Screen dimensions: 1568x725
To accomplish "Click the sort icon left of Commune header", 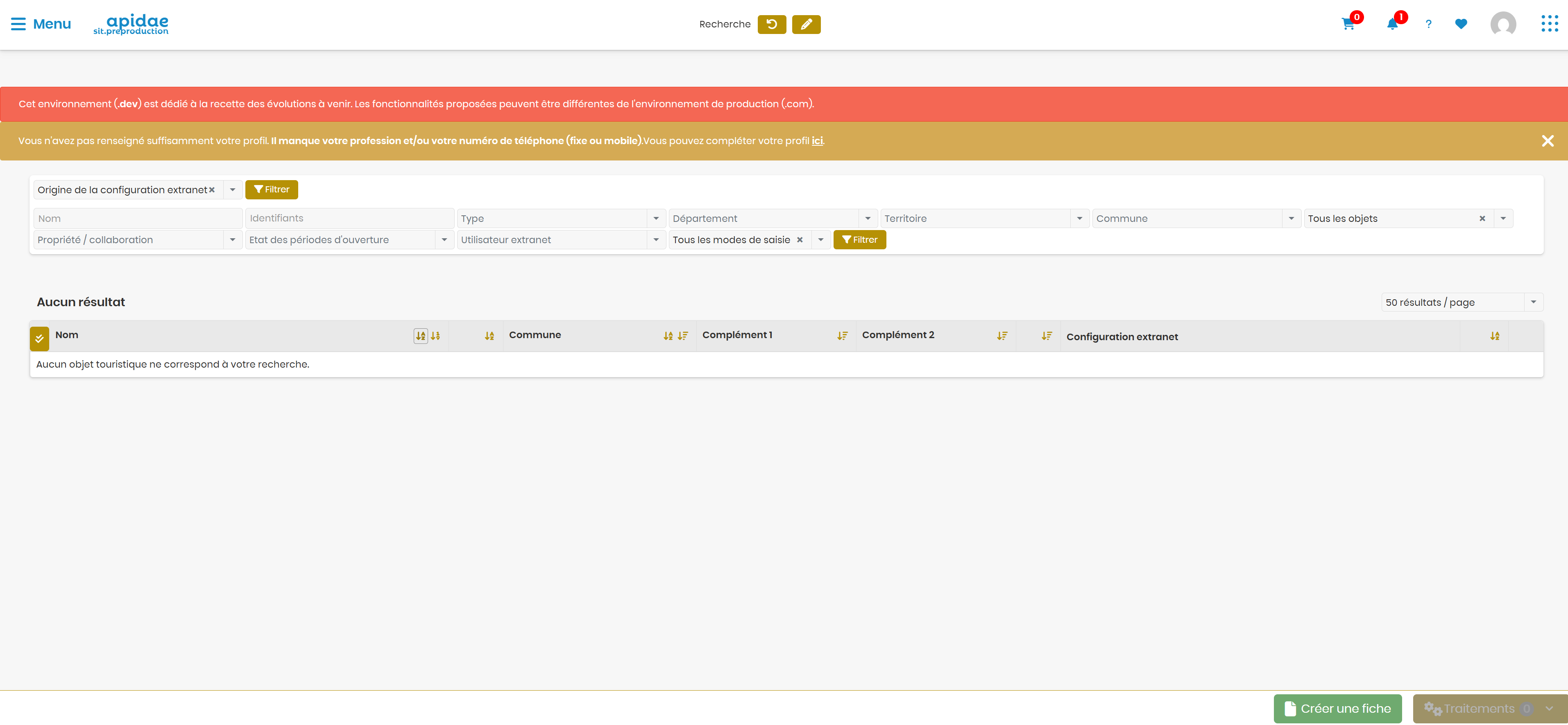I will point(489,336).
